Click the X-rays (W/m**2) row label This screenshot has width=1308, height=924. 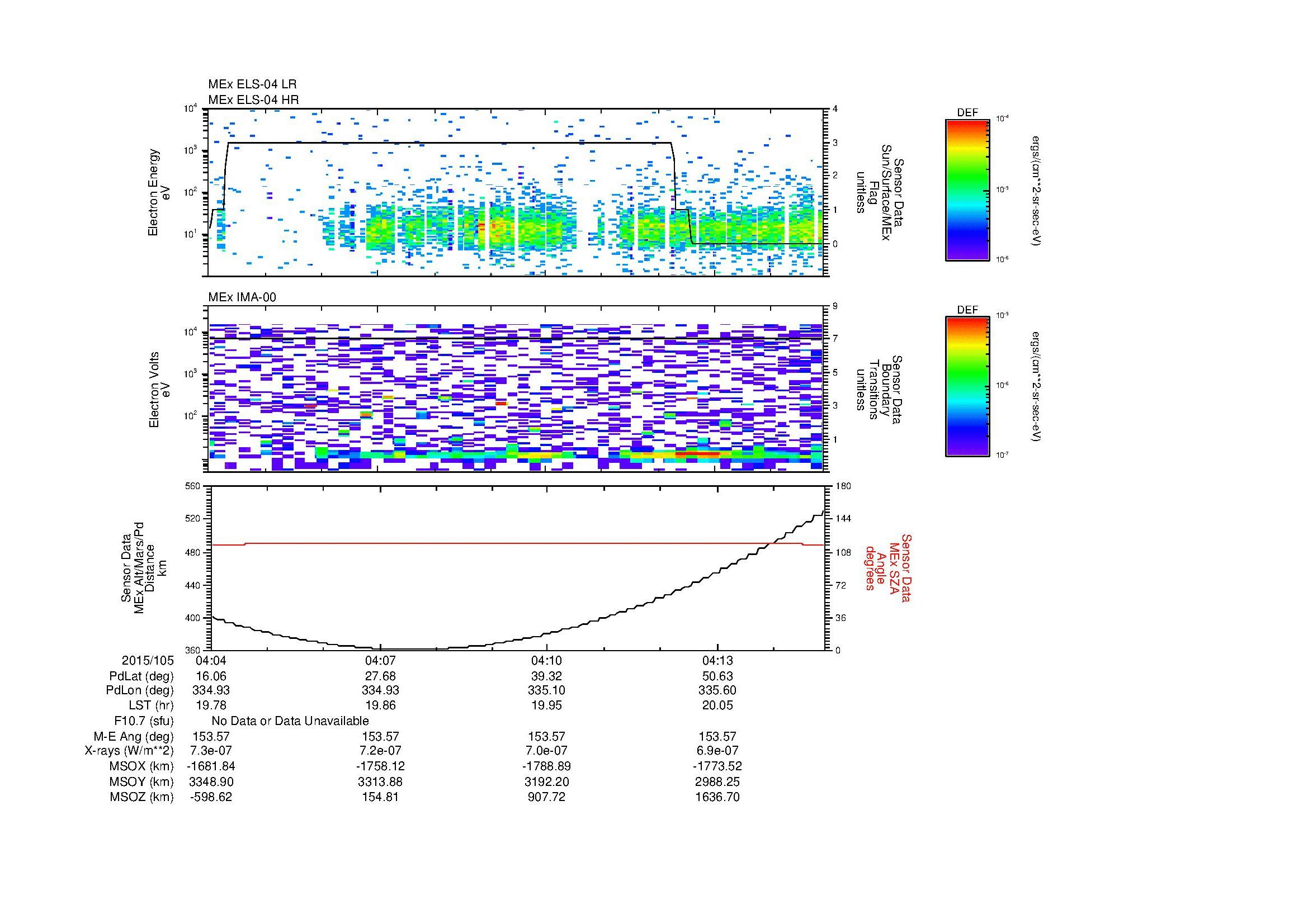click(x=129, y=751)
